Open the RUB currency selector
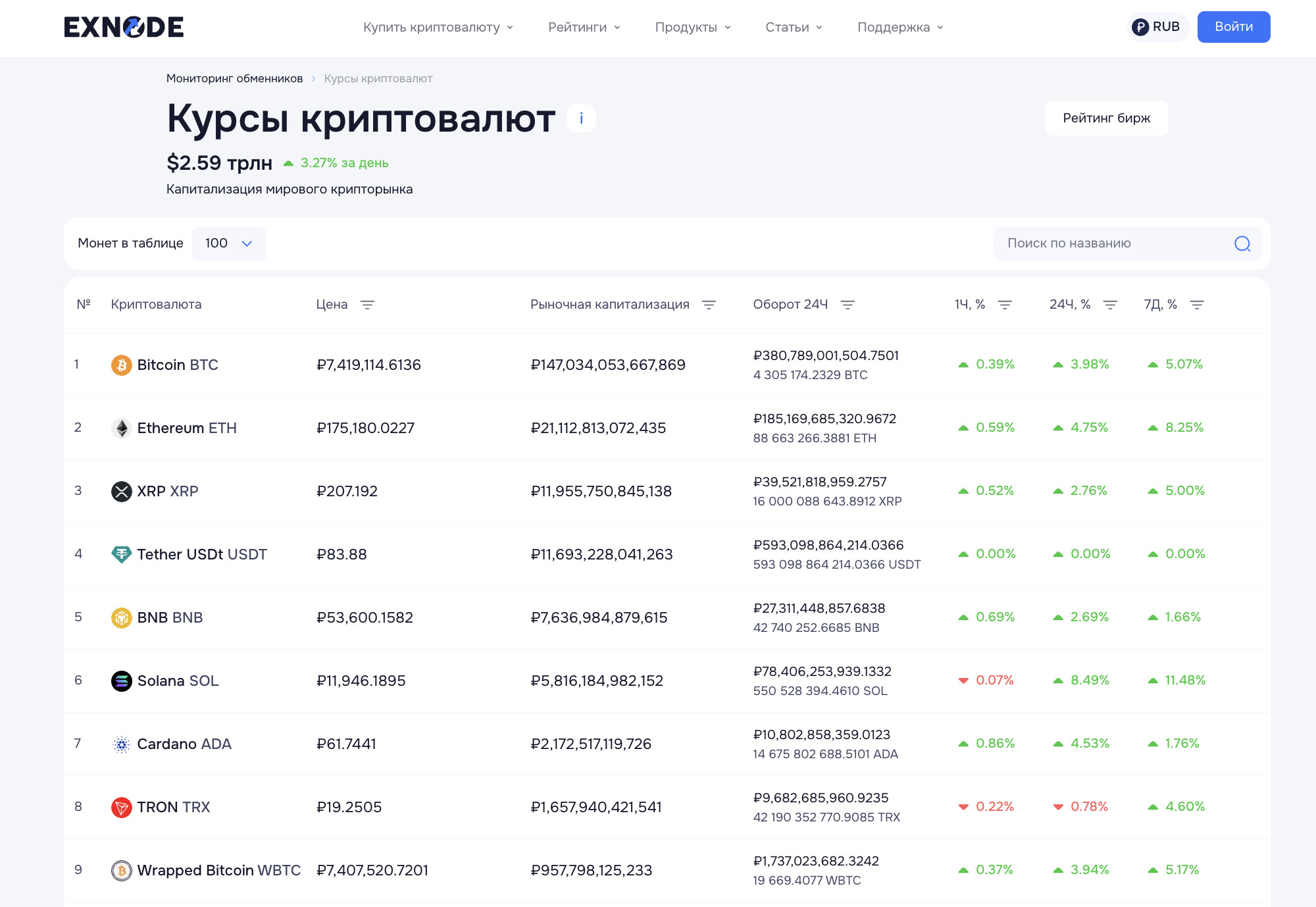This screenshot has height=907, width=1316. [x=1156, y=27]
